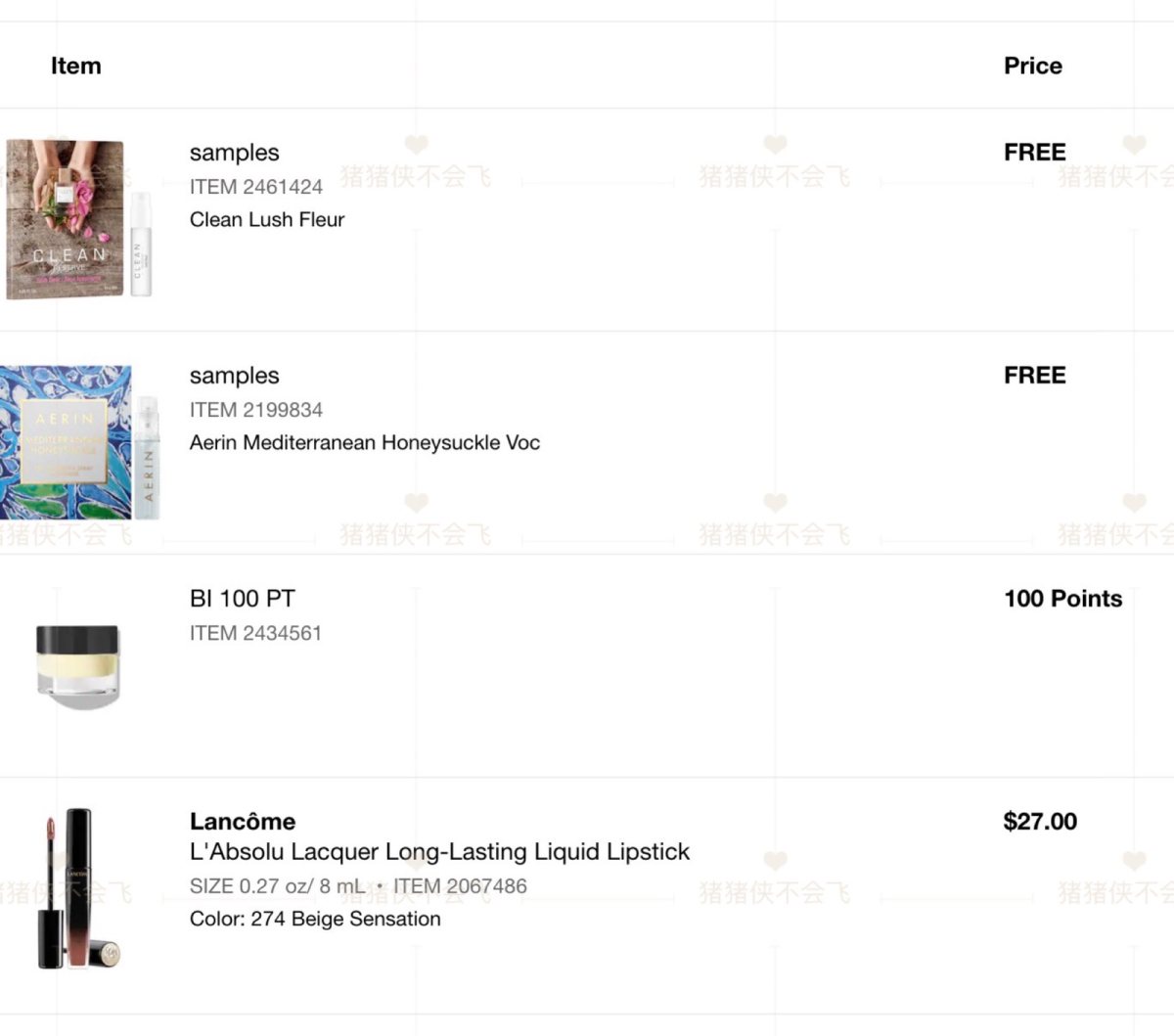Click the second samples title above ITEM 2199834
Image resolution: width=1174 pixels, height=1036 pixels.
point(235,376)
